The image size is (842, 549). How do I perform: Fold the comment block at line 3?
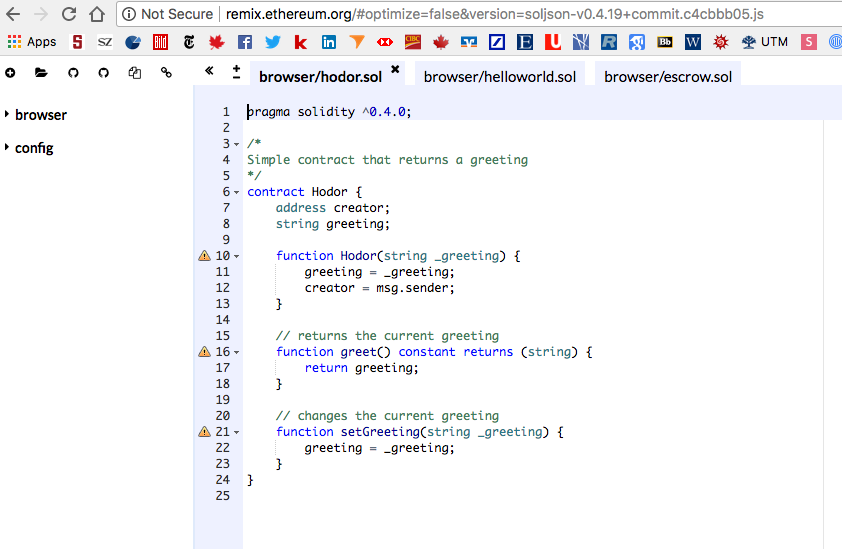click(x=236, y=144)
